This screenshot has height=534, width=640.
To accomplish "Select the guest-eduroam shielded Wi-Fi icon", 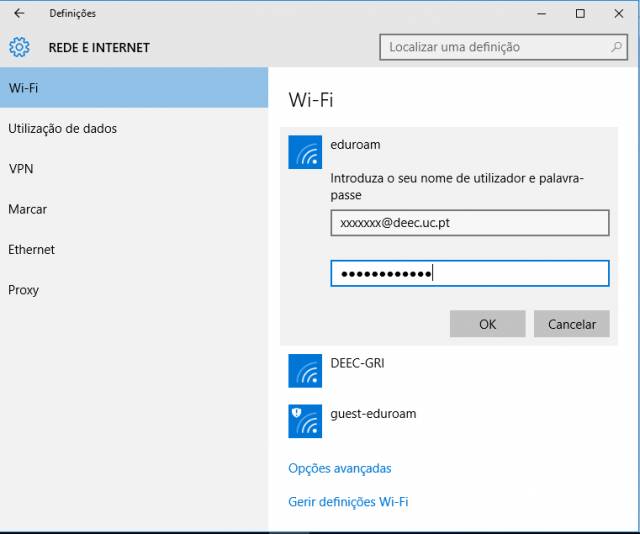I will 305,421.
